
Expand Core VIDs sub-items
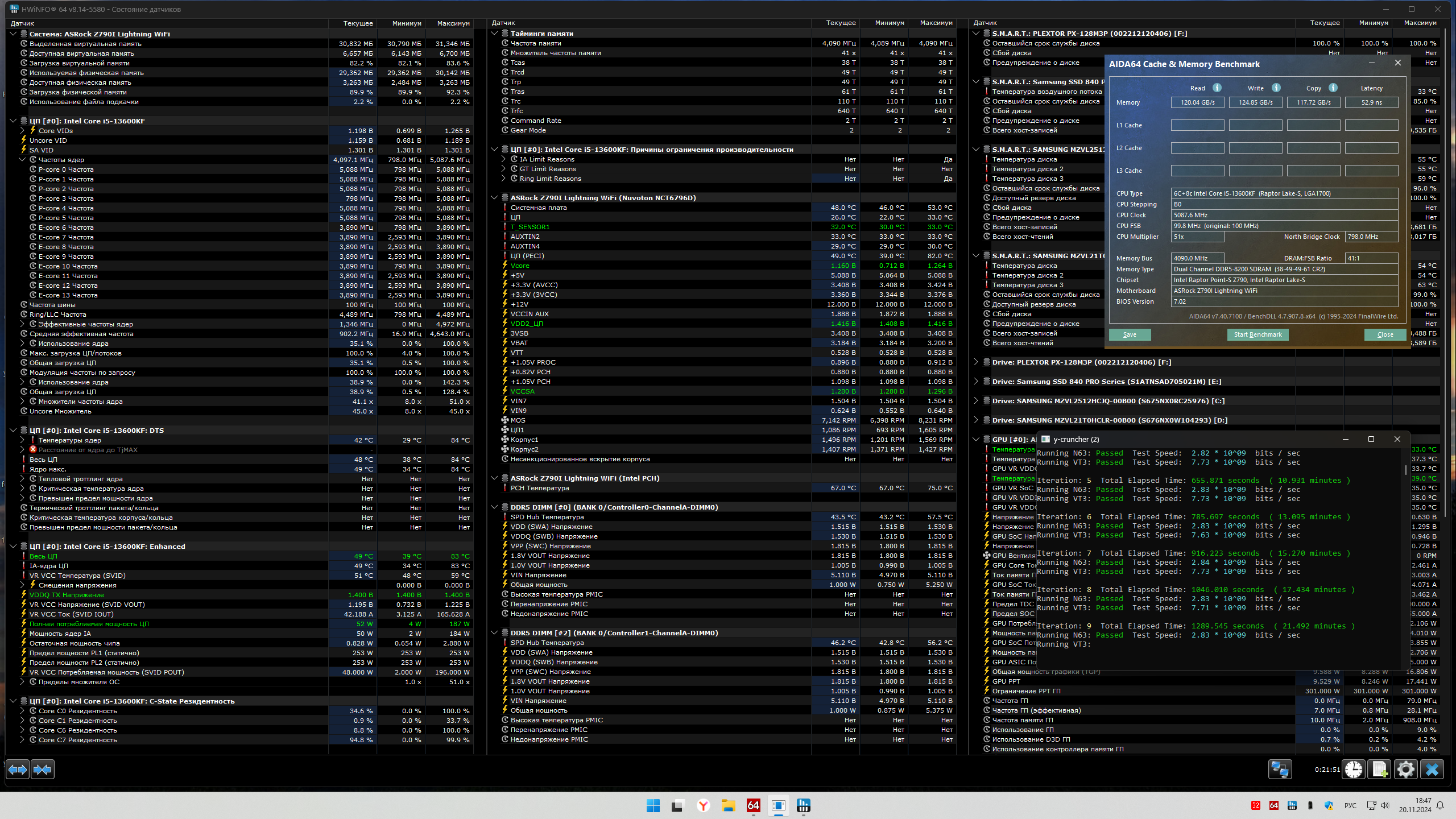22,131
